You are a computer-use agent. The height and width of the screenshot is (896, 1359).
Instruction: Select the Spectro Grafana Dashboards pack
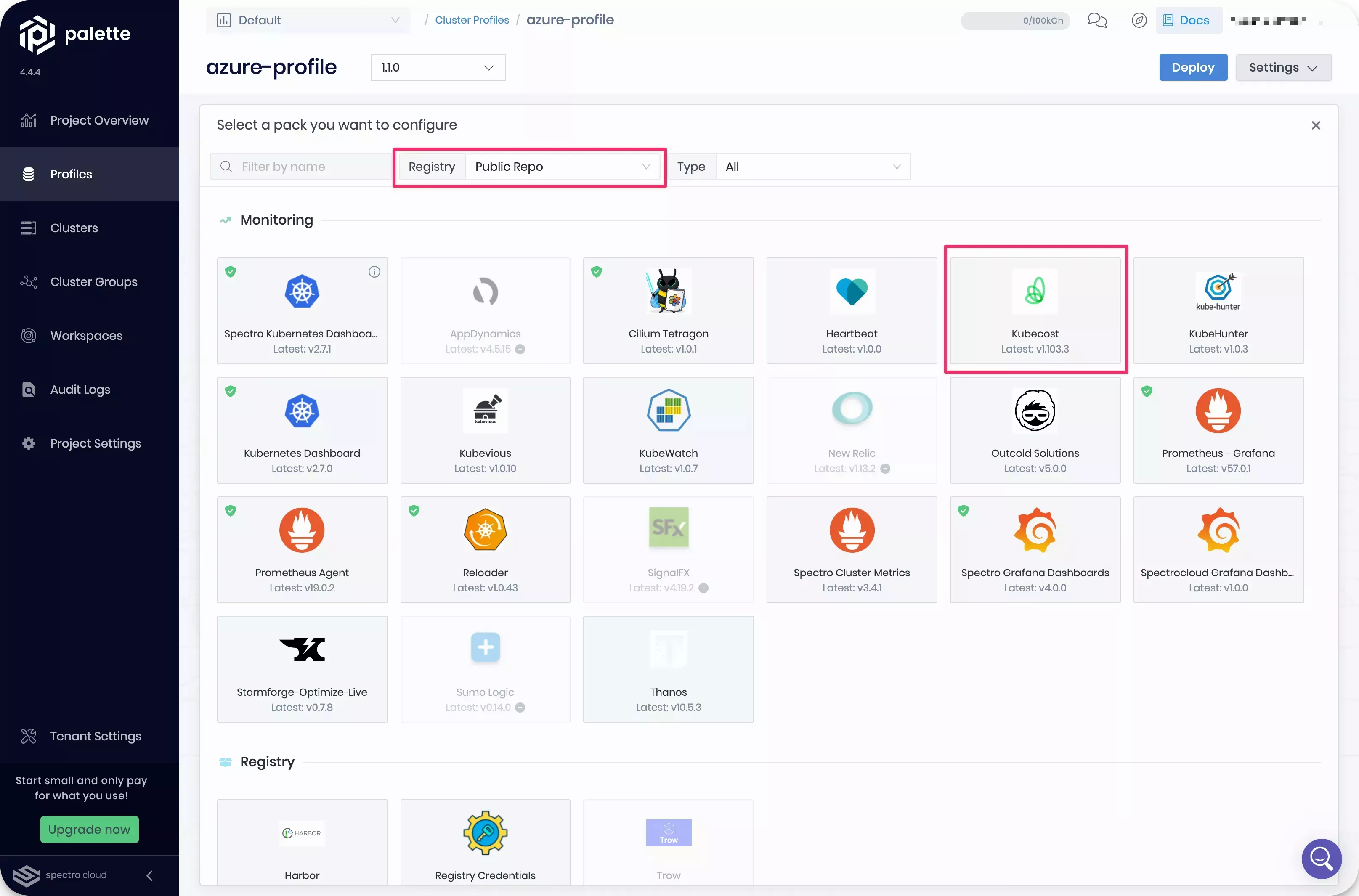(1035, 549)
